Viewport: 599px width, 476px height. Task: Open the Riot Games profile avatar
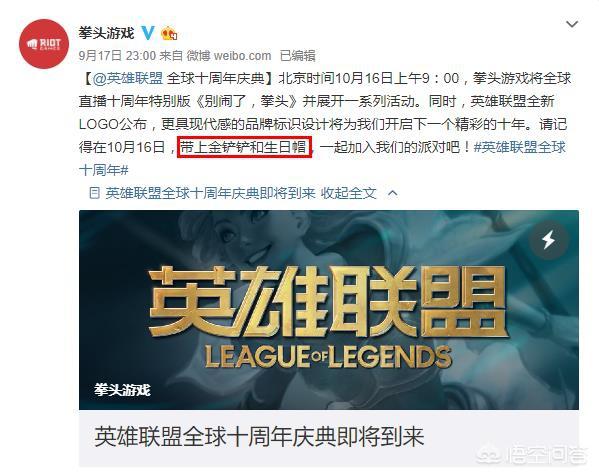click(x=44, y=44)
